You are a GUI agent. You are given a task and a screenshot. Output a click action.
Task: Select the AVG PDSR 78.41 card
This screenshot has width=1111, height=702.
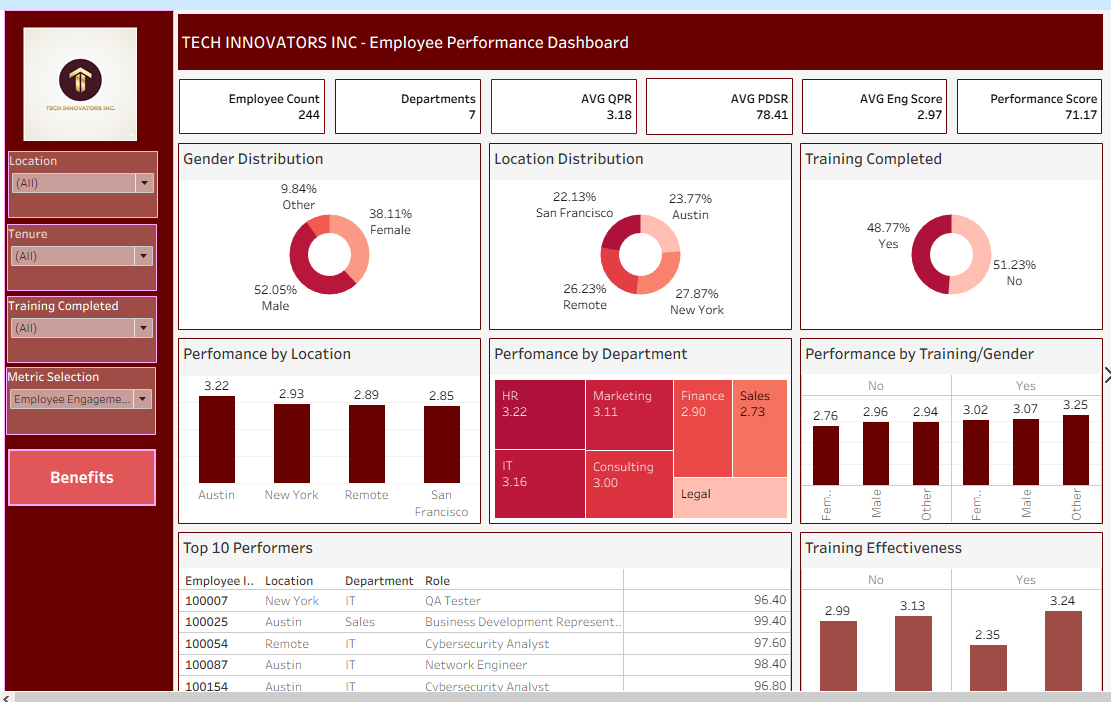(719, 106)
